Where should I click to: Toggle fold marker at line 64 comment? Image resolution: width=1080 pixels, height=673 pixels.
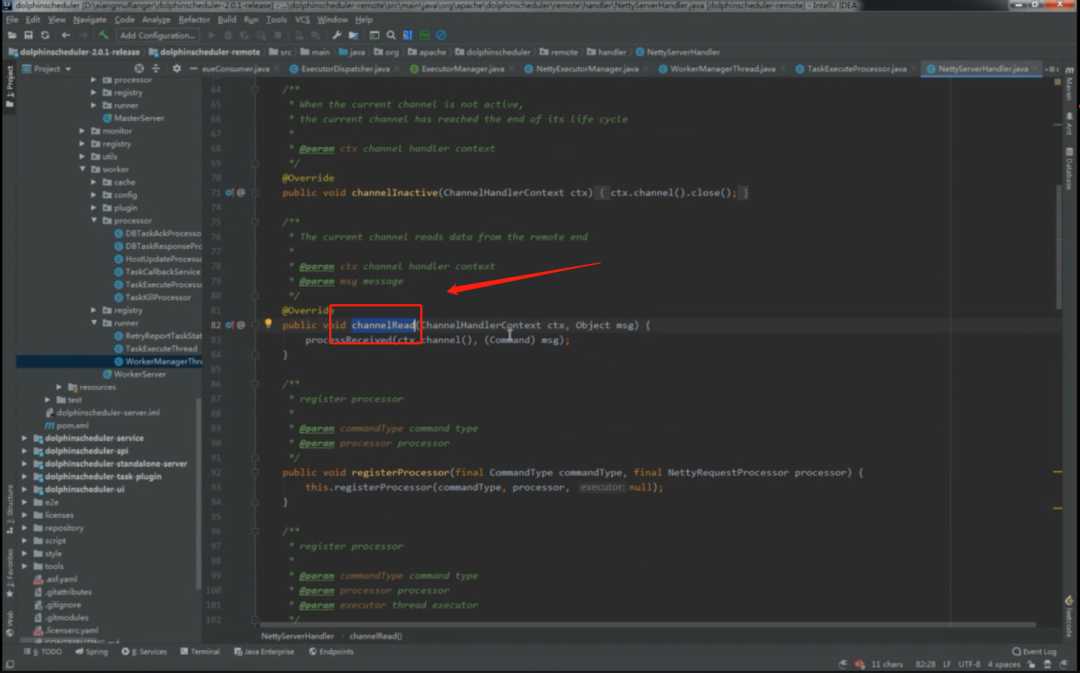pos(255,90)
